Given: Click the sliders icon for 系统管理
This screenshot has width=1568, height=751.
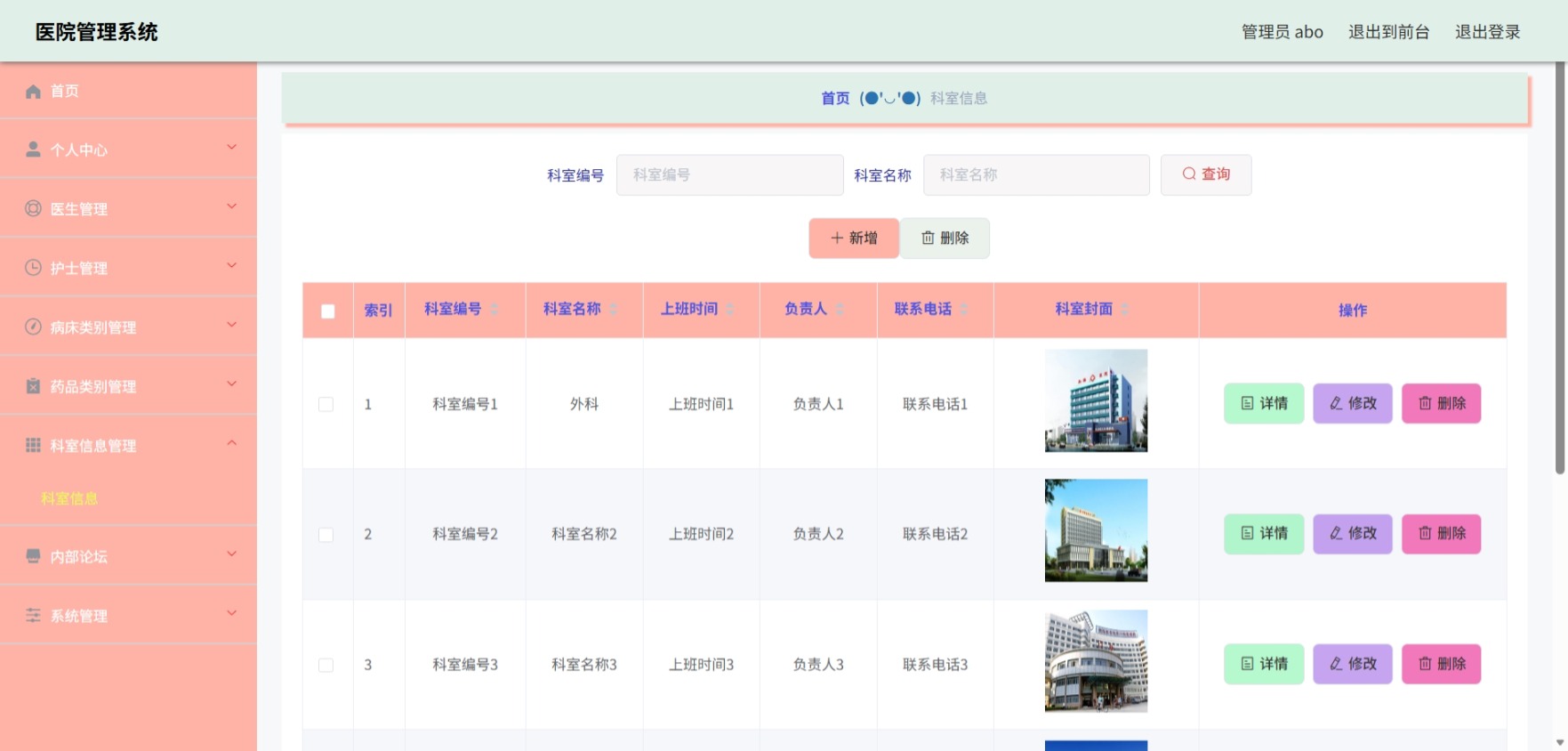Looking at the screenshot, I should (33, 615).
